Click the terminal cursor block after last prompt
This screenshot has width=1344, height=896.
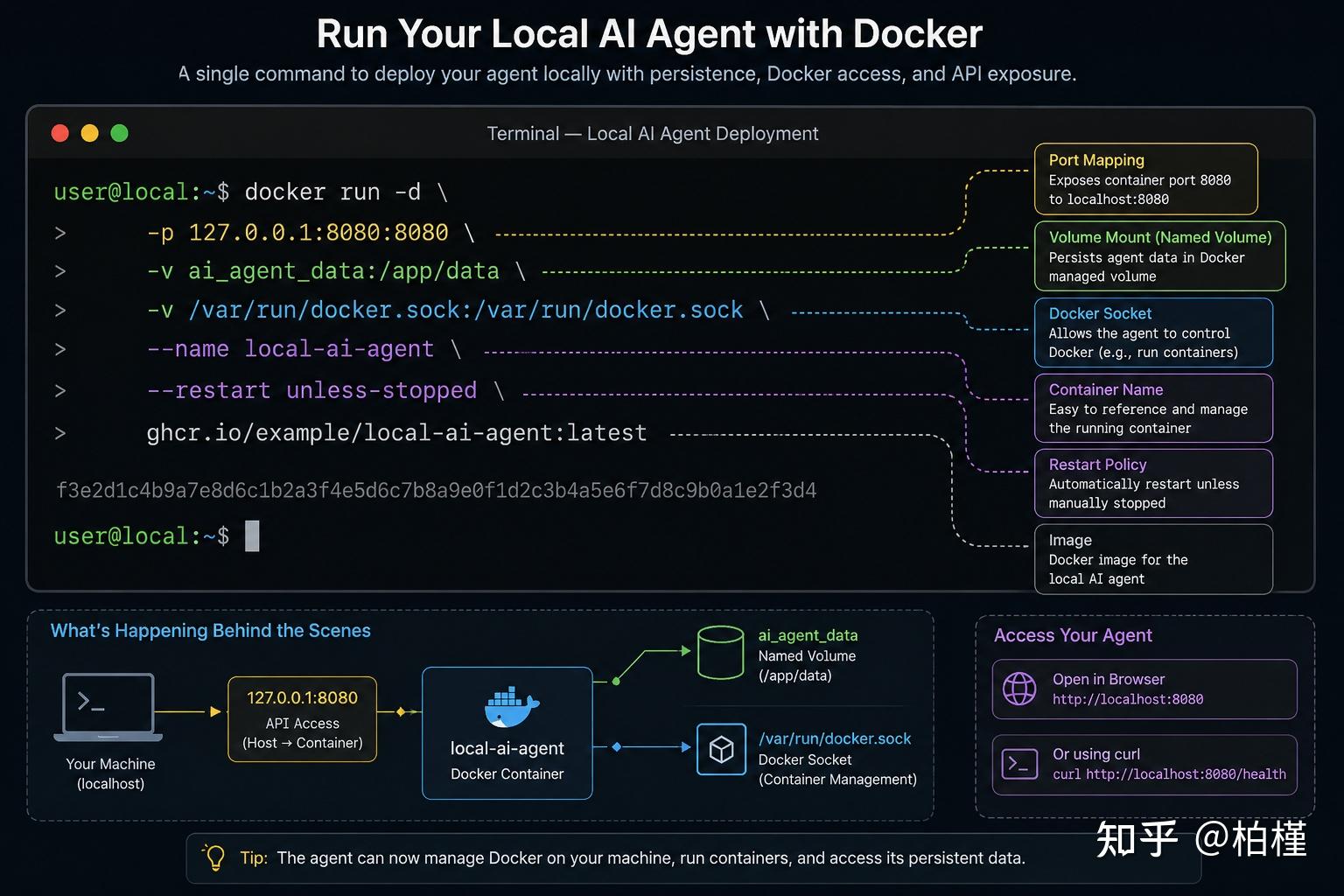coord(252,535)
